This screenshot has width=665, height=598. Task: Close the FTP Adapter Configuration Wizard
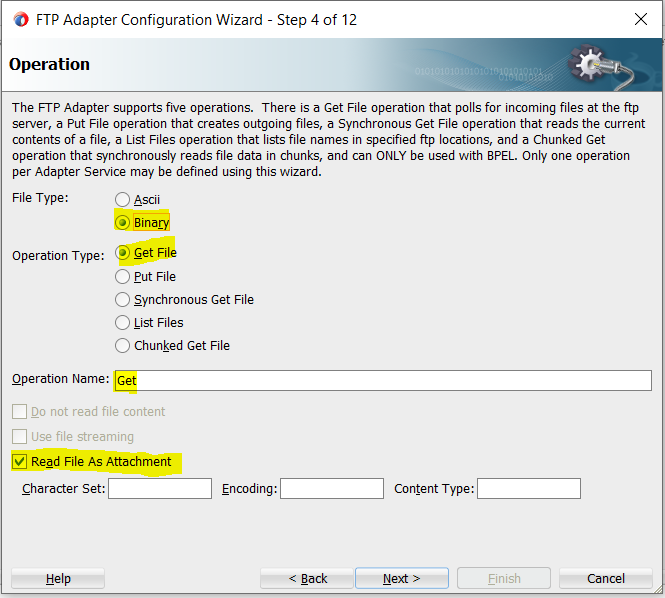640,19
